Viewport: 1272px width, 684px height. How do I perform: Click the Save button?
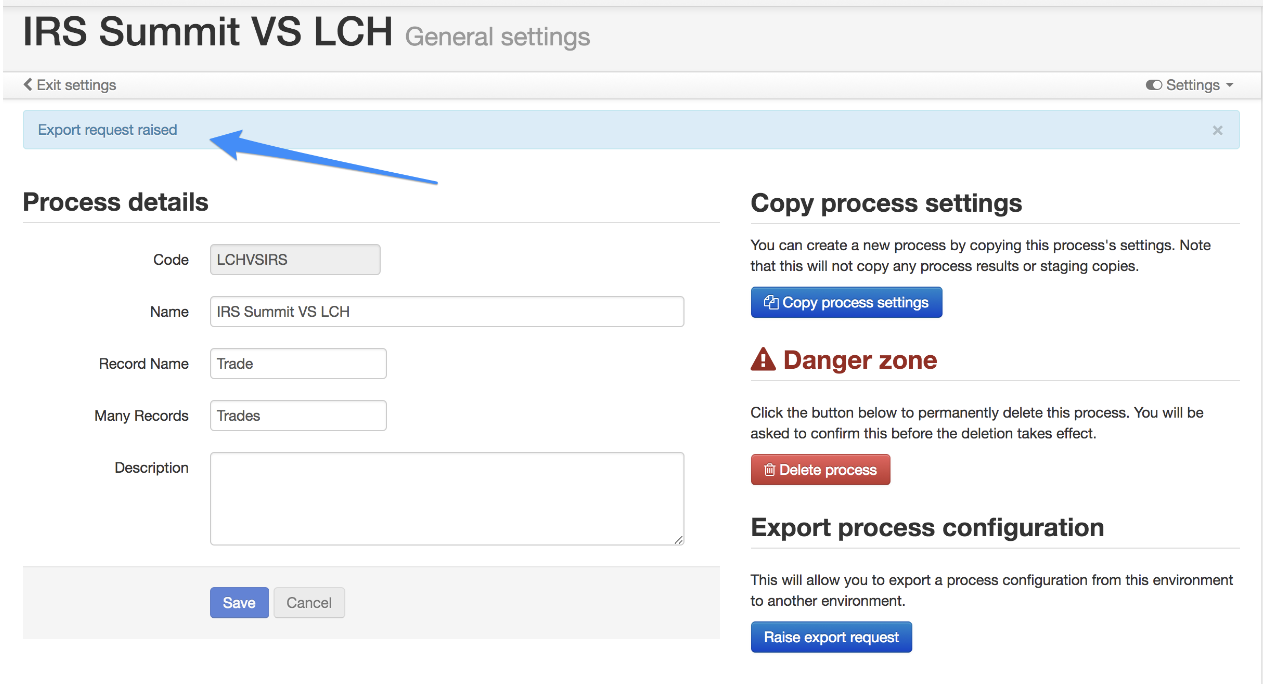point(239,602)
